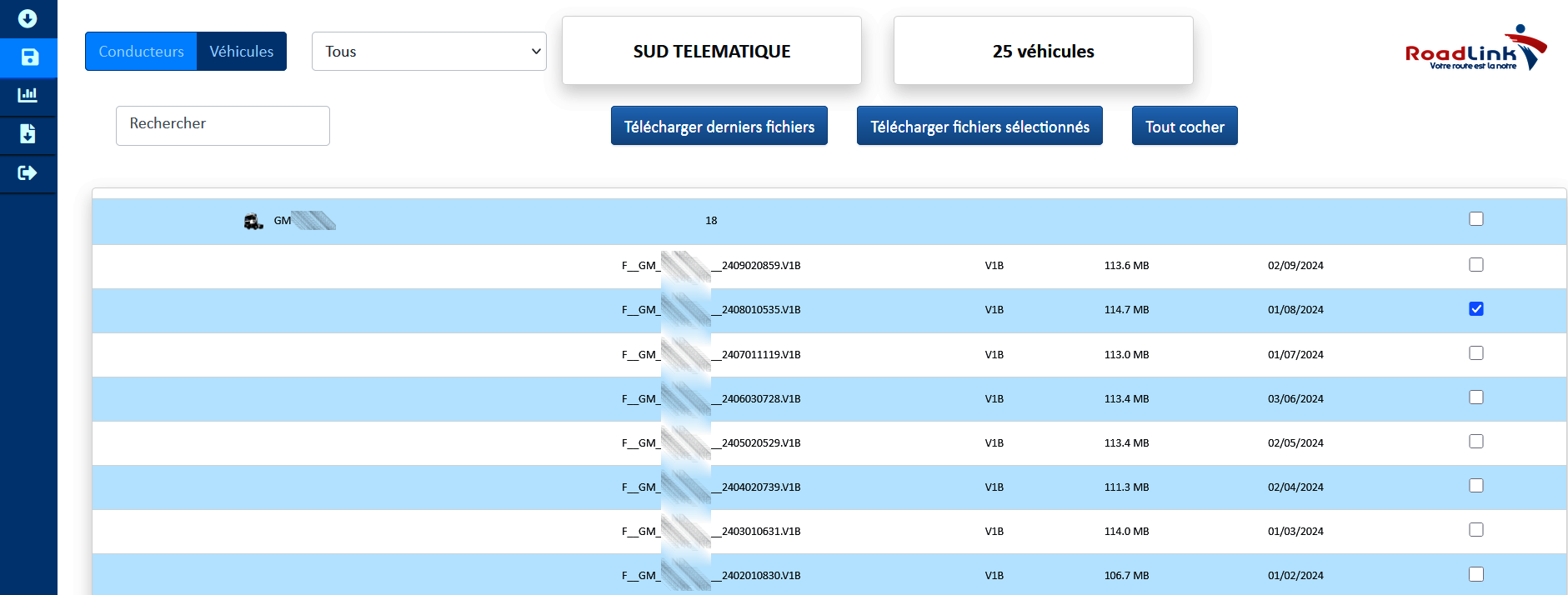Screen dimensions: 1568x595
Task: Click the Tout cocher button
Action: [x=1185, y=126]
